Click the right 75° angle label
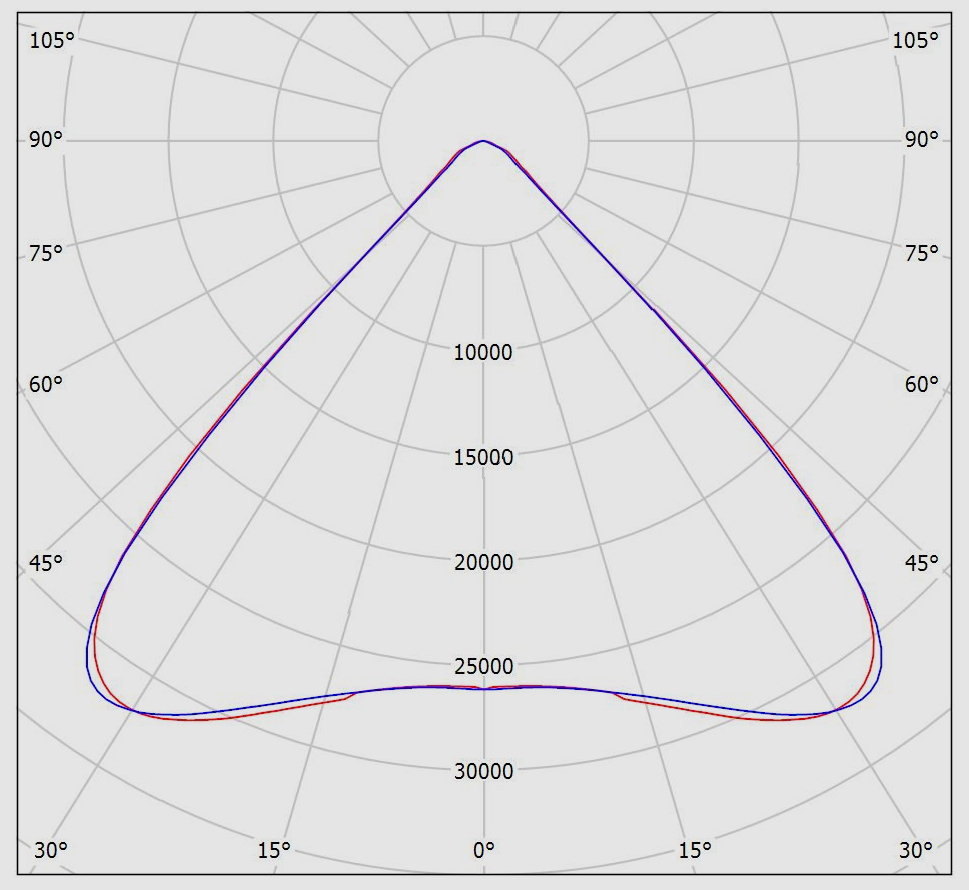969x890 pixels. click(x=921, y=253)
